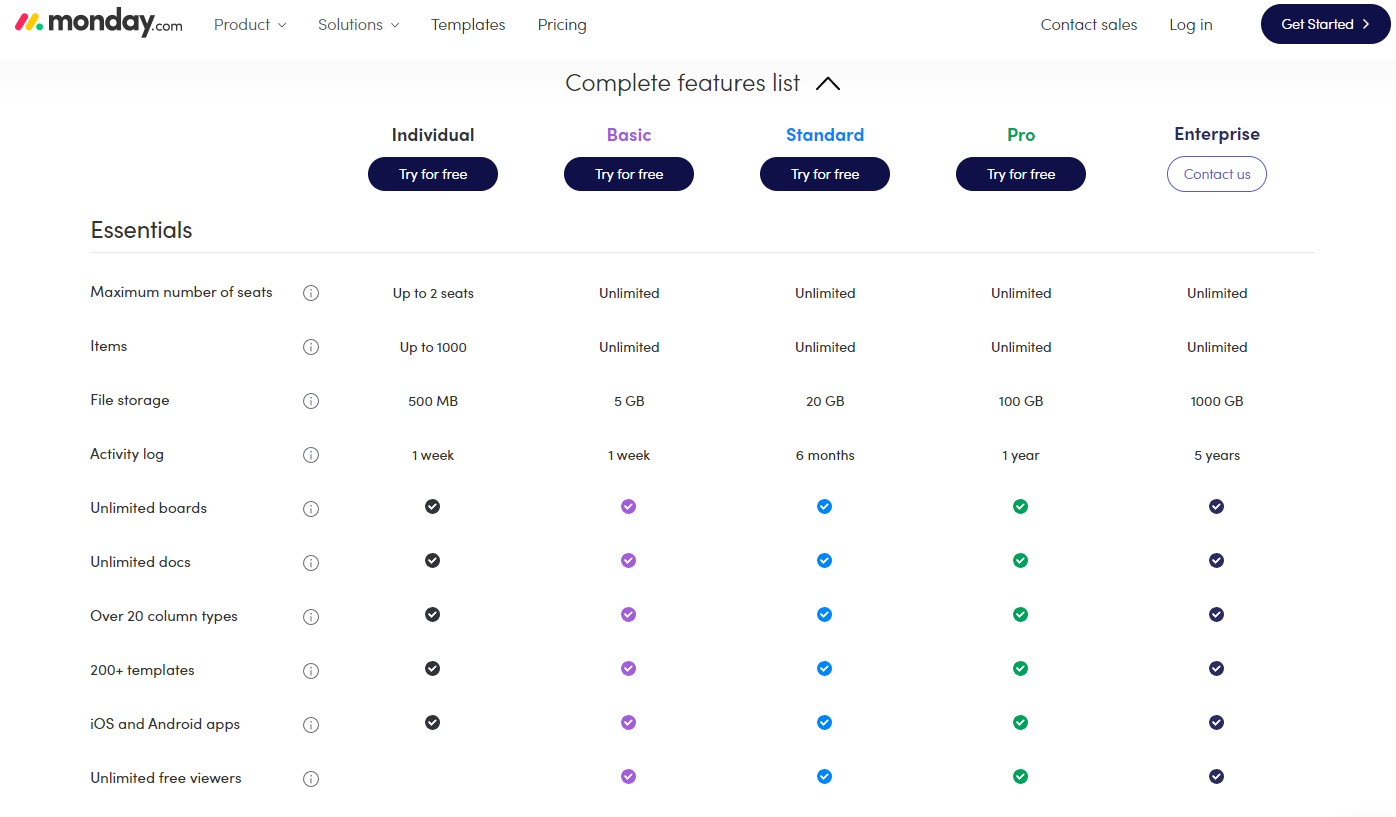Open info icon for 200+ templates
Image resolution: width=1396 pixels, height=817 pixels.
311,671
